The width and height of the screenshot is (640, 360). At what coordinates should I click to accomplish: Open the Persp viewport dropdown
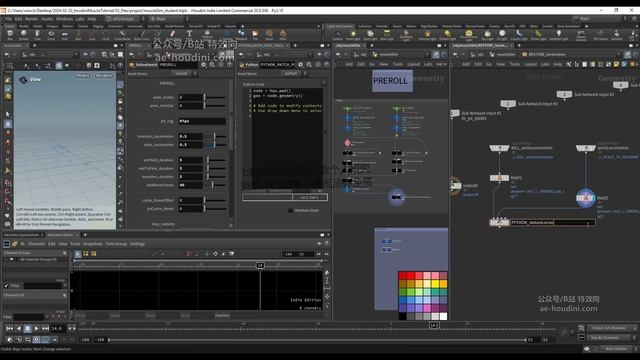pyautogui.click(x=82, y=76)
